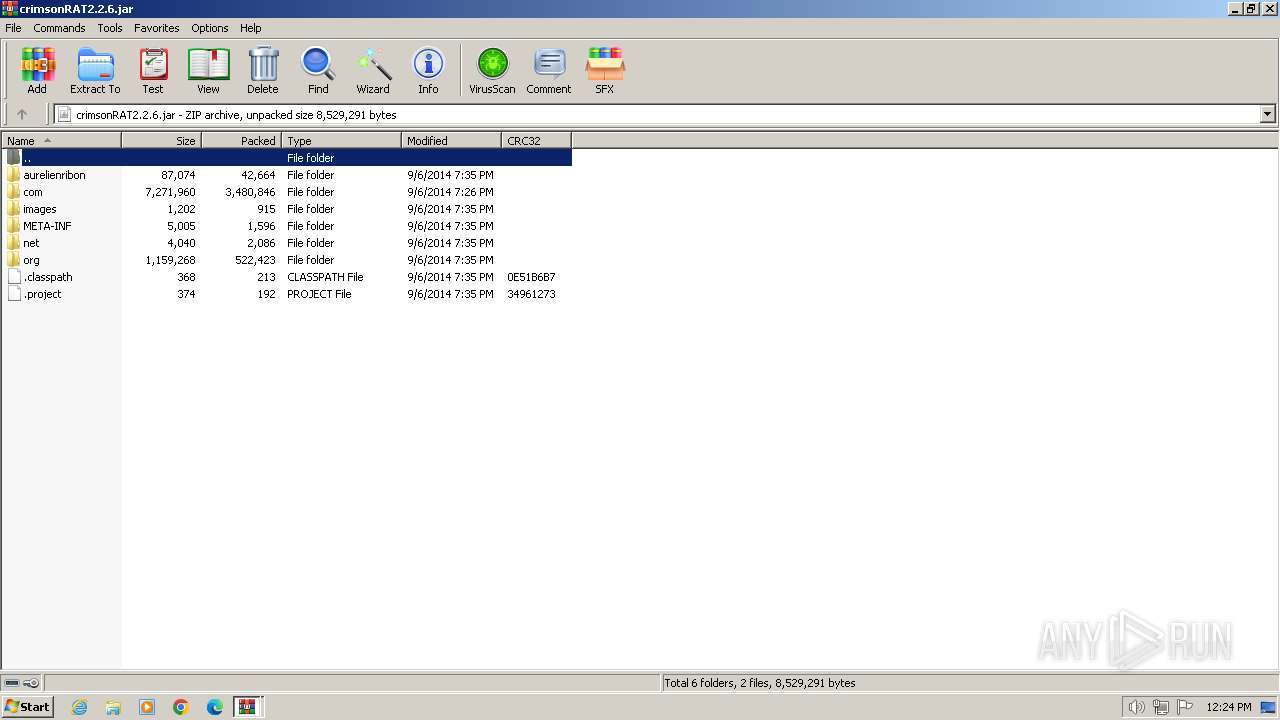Click the network tray icon
The height and width of the screenshot is (720, 1280).
(1161, 707)
